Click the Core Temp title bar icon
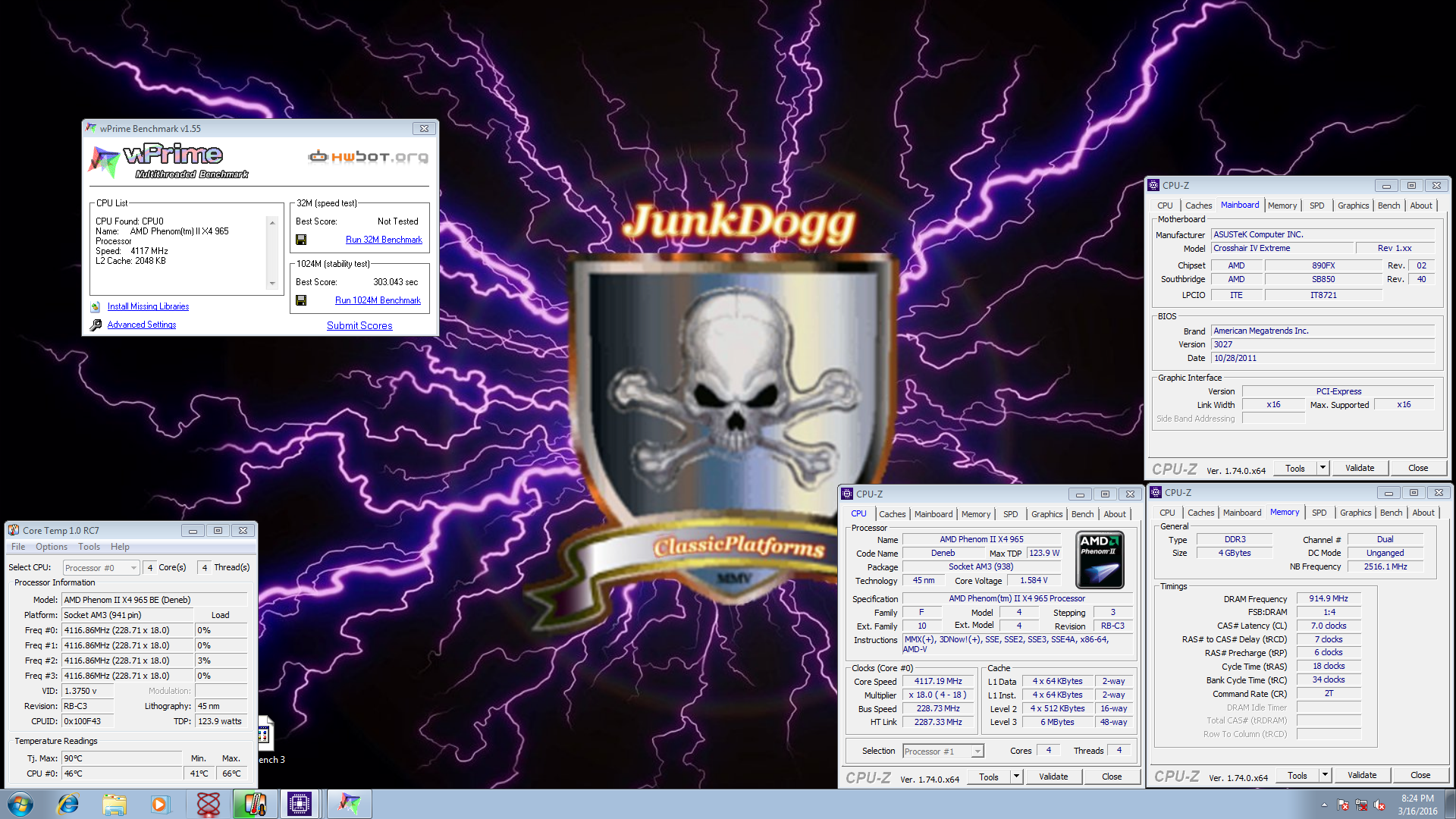 pyautogui.click(x=14, y=530)
